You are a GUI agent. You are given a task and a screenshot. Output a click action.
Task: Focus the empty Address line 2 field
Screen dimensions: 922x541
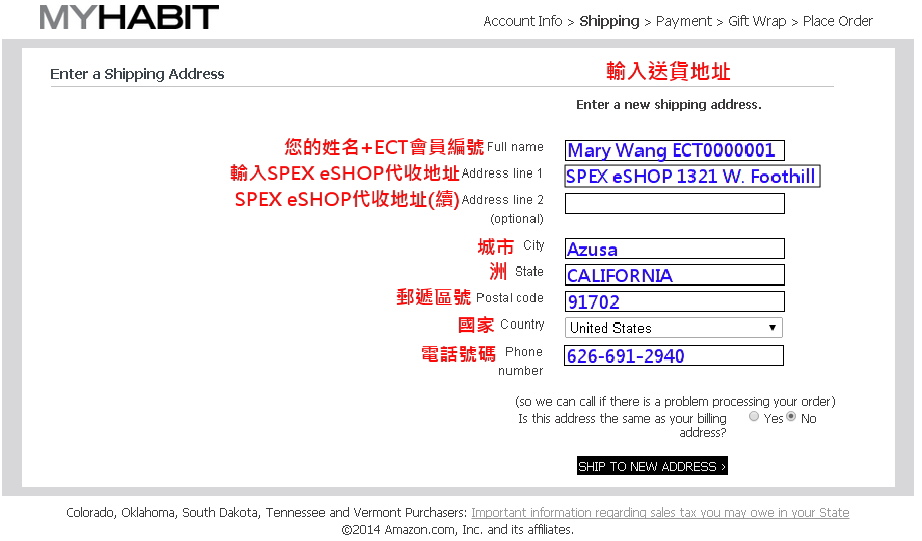pyautogui.click(x=674, y=203)
